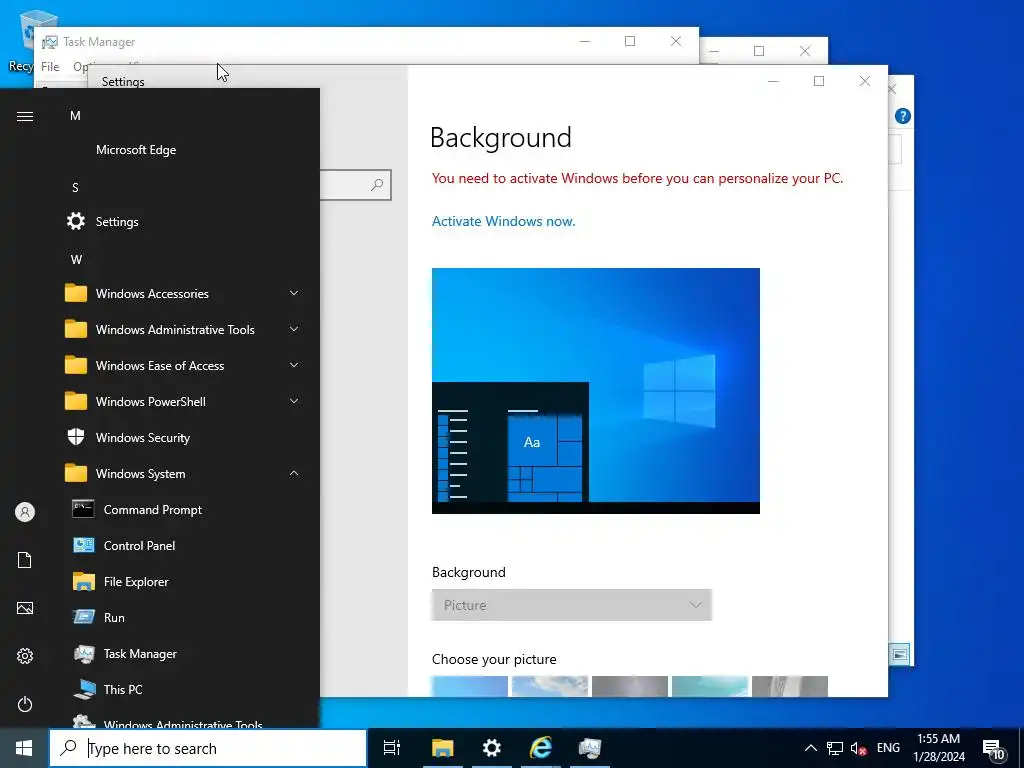Select first picture thumbnail under Choose your picture
This screenshot has width=1024, height=768.
(x=470, y=686)
